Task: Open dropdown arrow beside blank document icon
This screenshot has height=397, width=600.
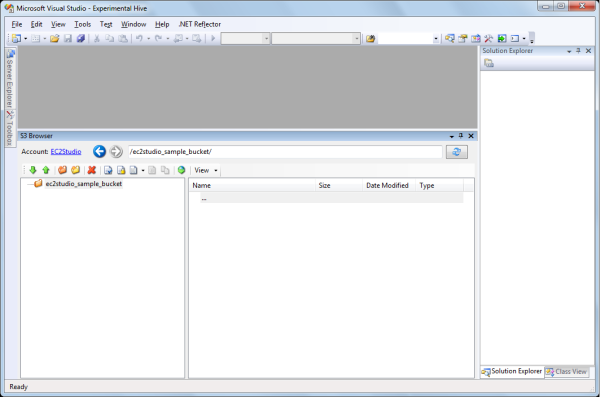Action: [143, 170]
